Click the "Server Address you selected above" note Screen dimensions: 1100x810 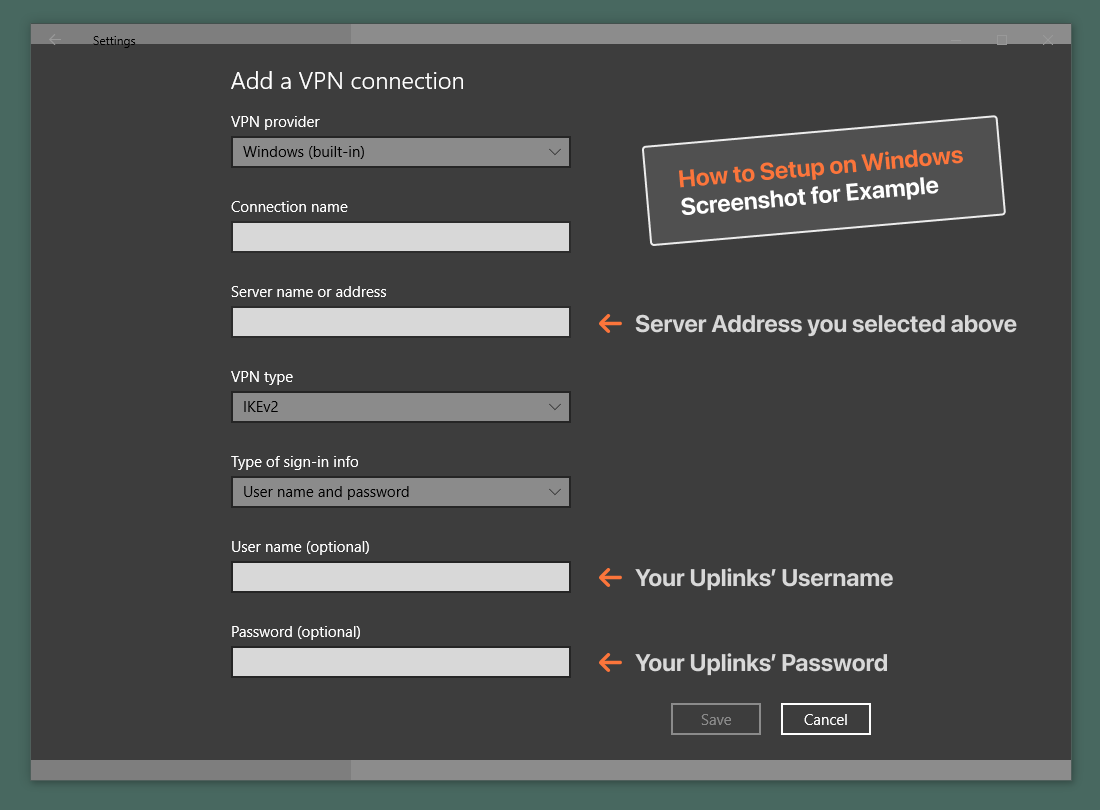pyautogui.click(x=825, y=324)
